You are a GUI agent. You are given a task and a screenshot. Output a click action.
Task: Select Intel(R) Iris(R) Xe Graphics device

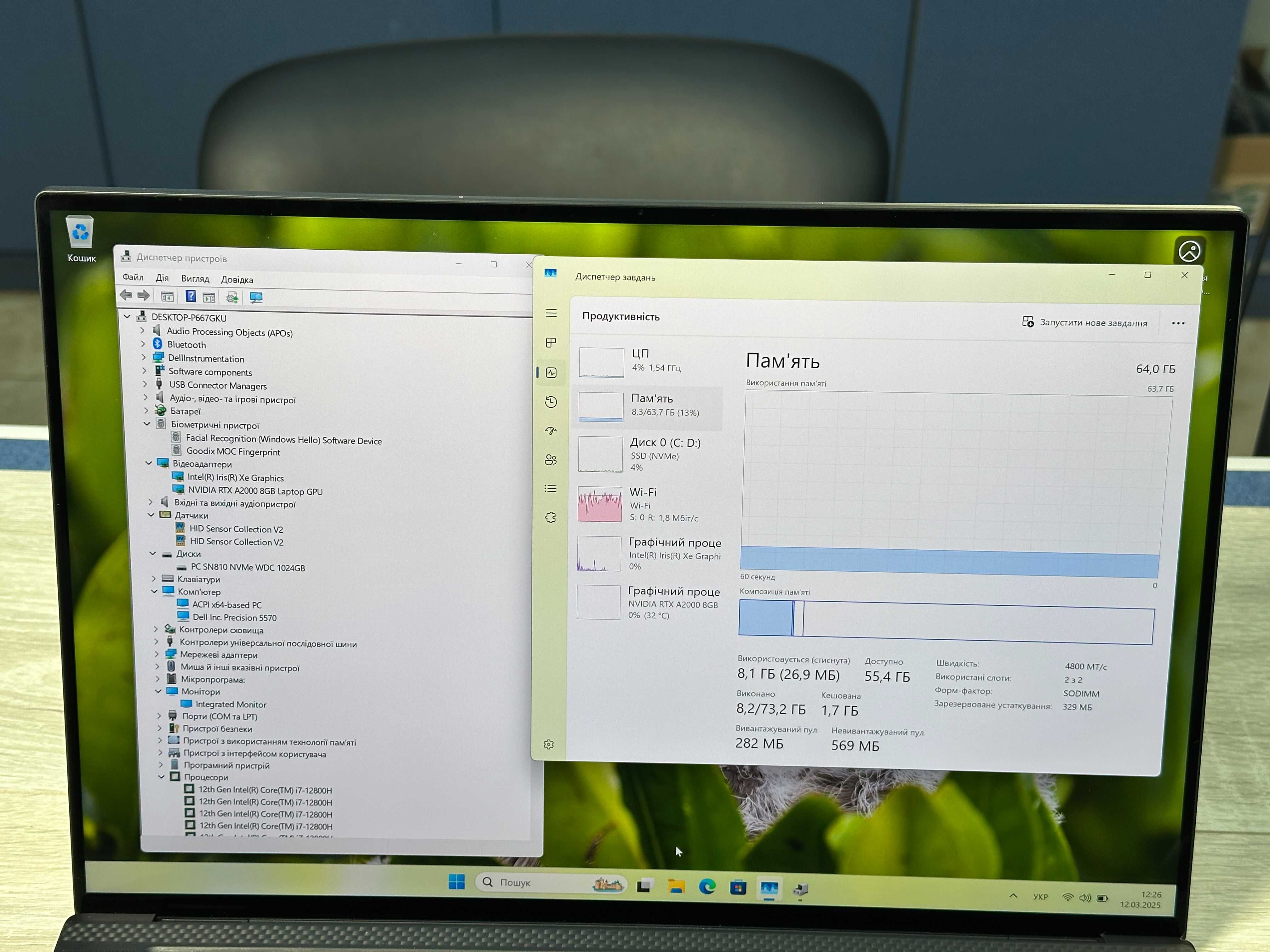click(235, 478)
